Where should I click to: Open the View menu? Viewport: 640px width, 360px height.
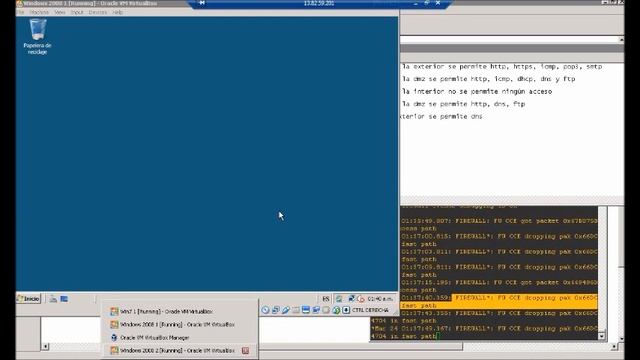coord(60,12)
